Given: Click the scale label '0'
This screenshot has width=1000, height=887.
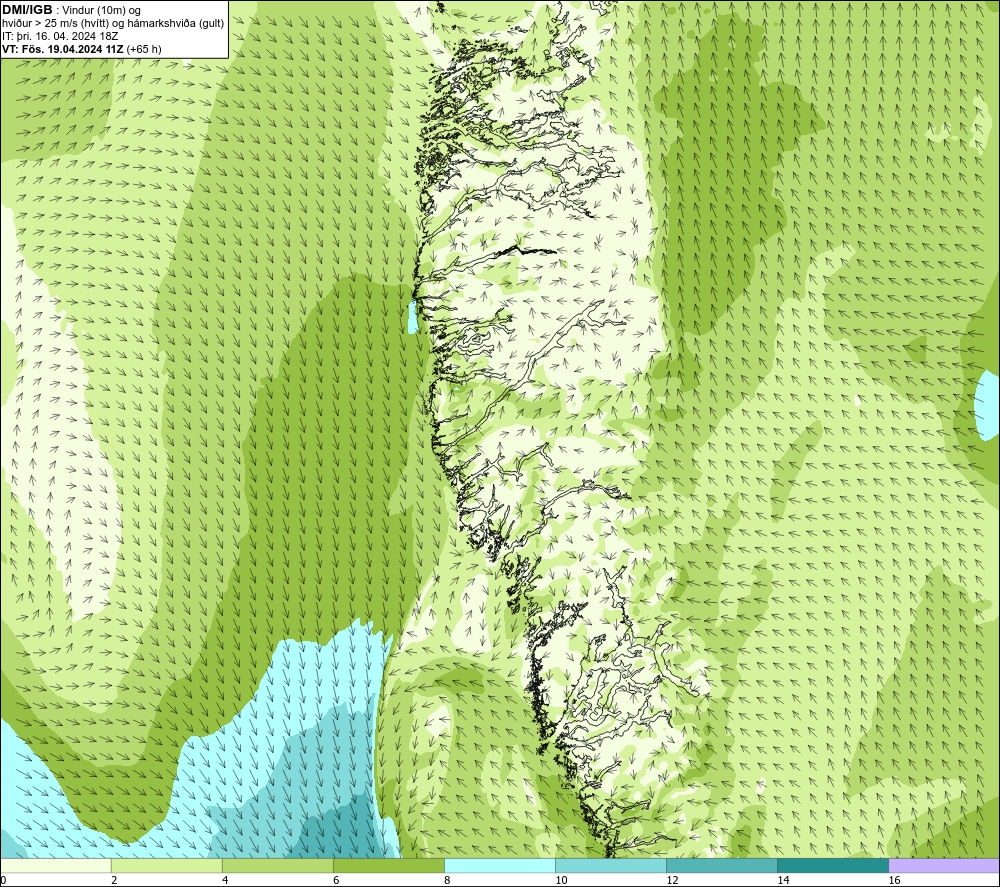Looking at the screenshot, I should (4, 881).
